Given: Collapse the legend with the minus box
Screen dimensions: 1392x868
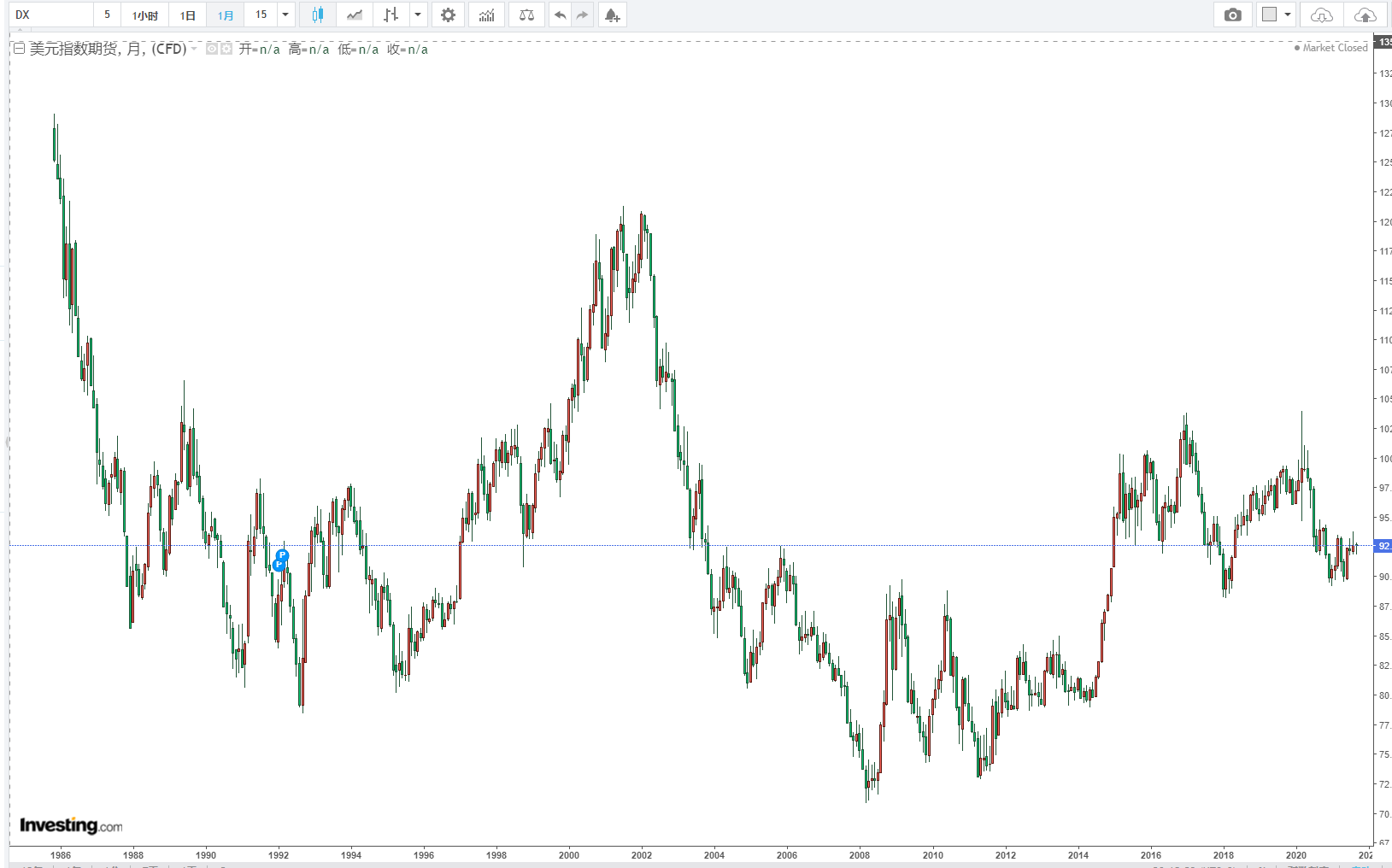Looking at the screenshot, I should pyautogui.click(x=19, y=49).
